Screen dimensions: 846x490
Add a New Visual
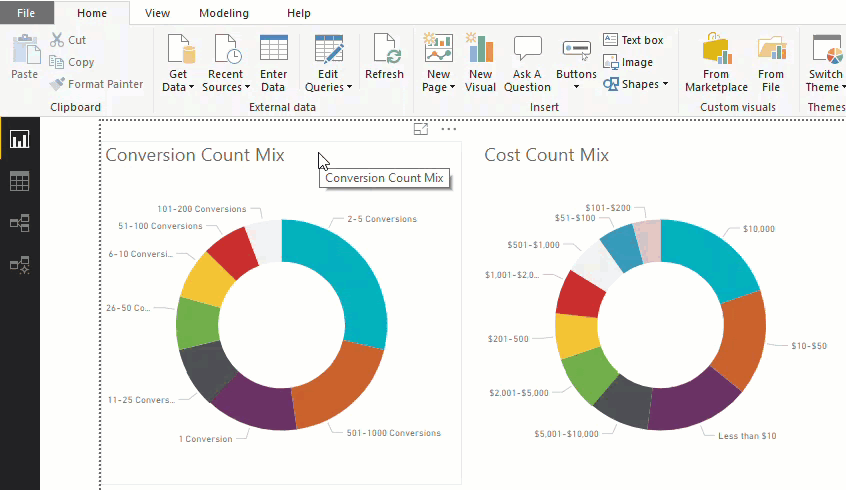click(480, 50)
